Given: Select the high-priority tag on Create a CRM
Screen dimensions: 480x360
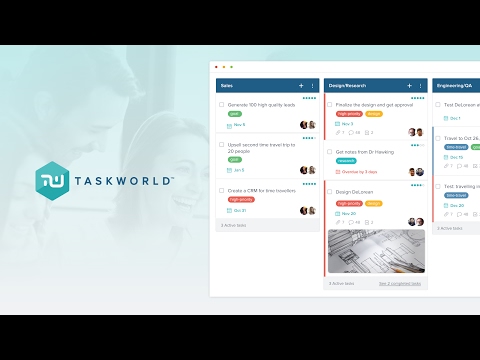Looking at the screenshot, I should click(241, 199).
